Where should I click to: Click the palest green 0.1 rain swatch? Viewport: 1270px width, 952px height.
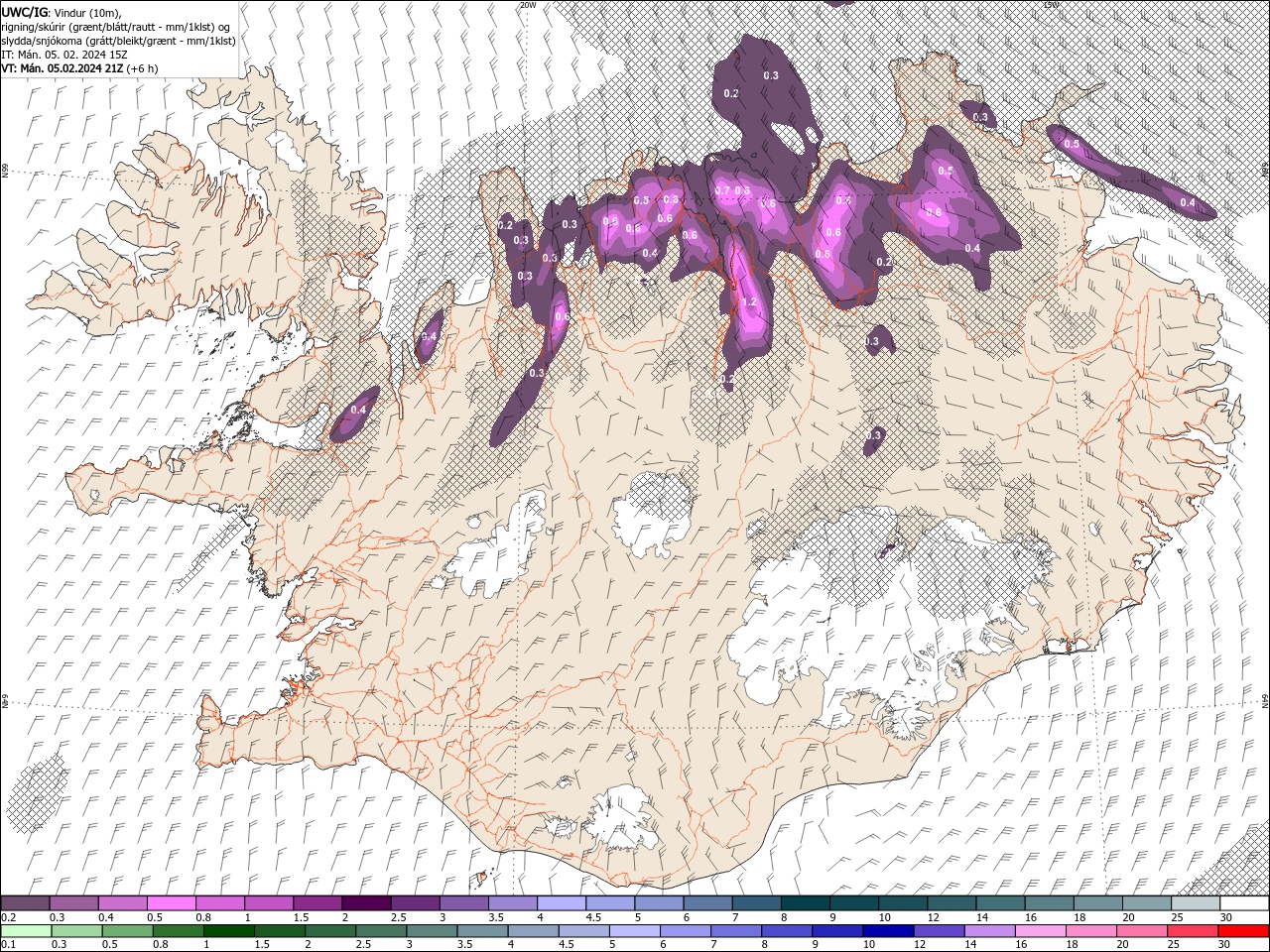point(25,931)
